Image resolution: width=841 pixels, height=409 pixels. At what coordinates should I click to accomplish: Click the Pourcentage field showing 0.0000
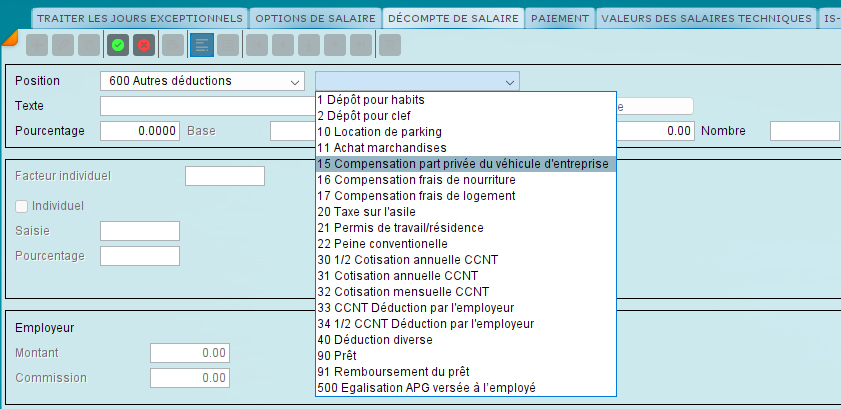click(140, 131)
